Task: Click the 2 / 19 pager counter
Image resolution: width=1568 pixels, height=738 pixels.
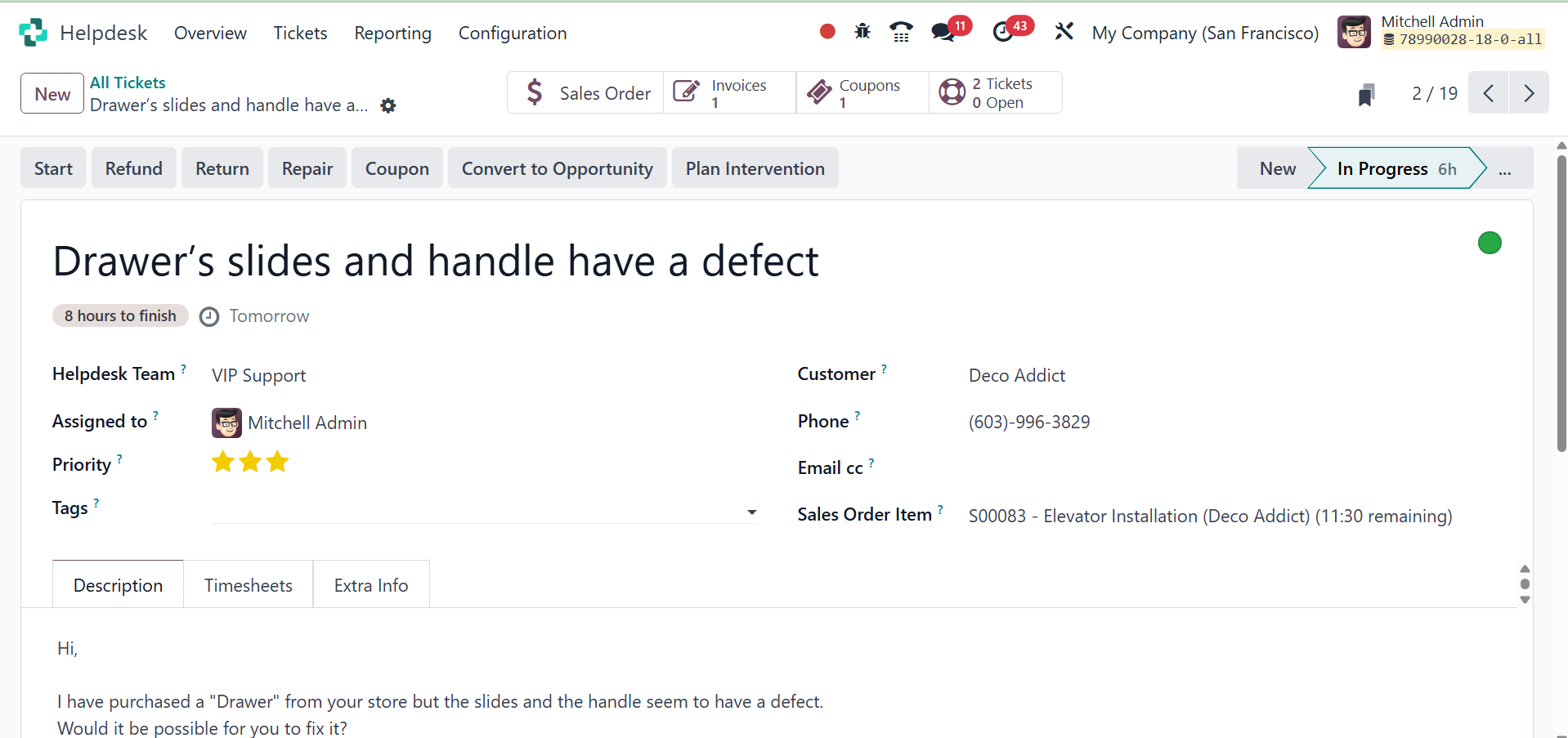Action: [x=1435, y=93]
